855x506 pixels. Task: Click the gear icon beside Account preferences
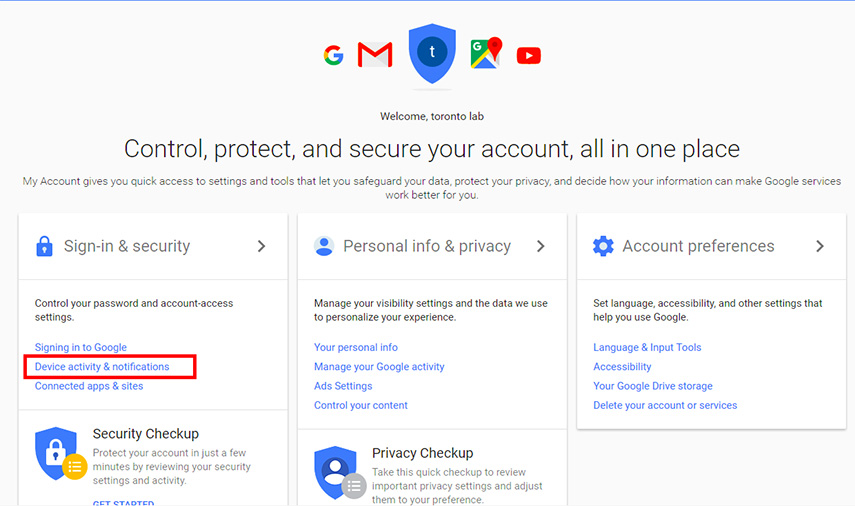(603, 246)
